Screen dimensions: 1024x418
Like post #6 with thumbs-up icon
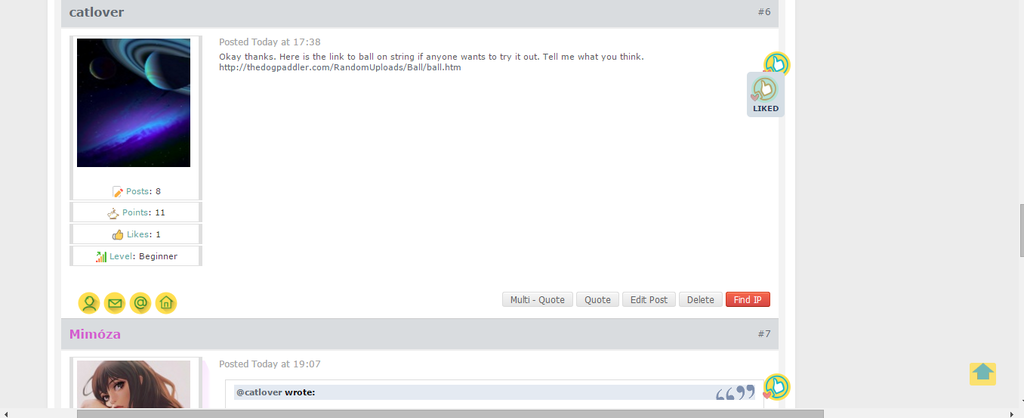(777, 64)
